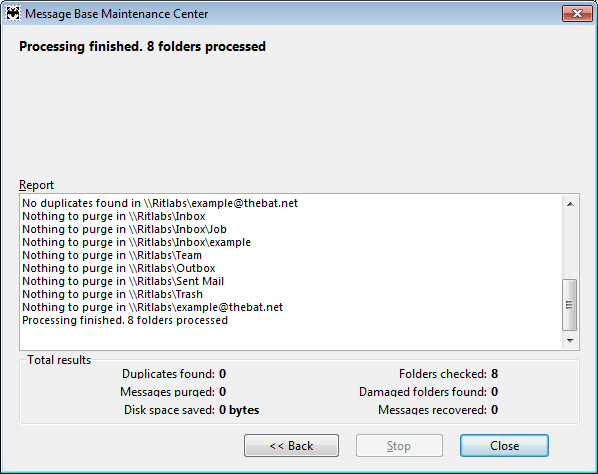Click the report scrollbar thumb

pyautogui.click(x=569, y=305)
